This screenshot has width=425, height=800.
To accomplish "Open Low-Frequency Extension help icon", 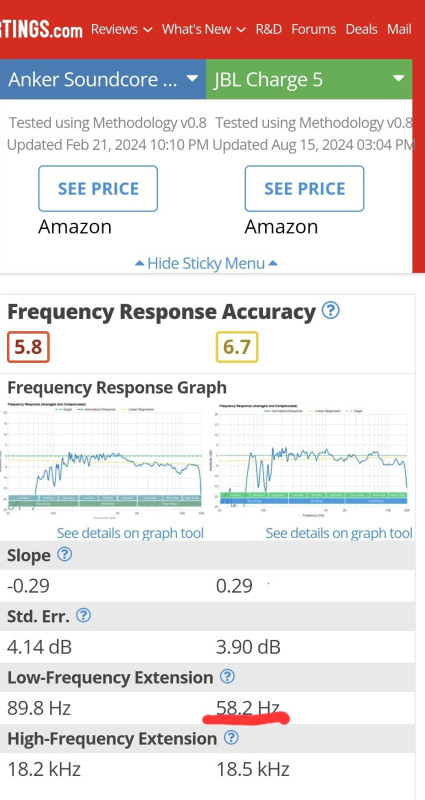I will click(227, 677).
